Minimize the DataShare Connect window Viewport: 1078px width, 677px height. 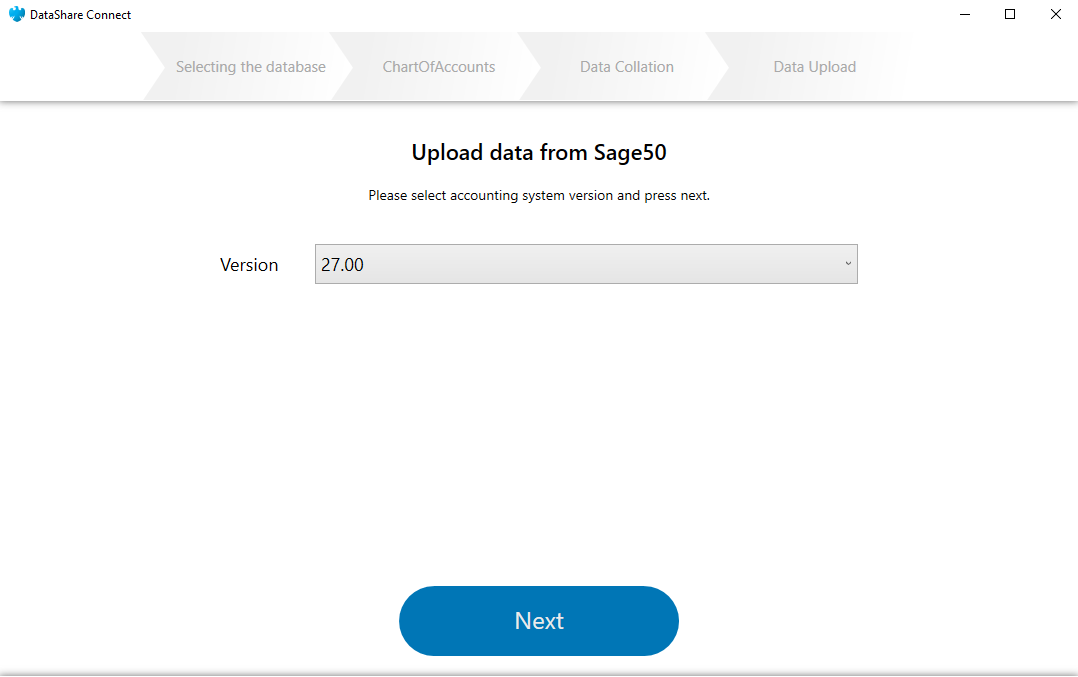coord(964,14)
